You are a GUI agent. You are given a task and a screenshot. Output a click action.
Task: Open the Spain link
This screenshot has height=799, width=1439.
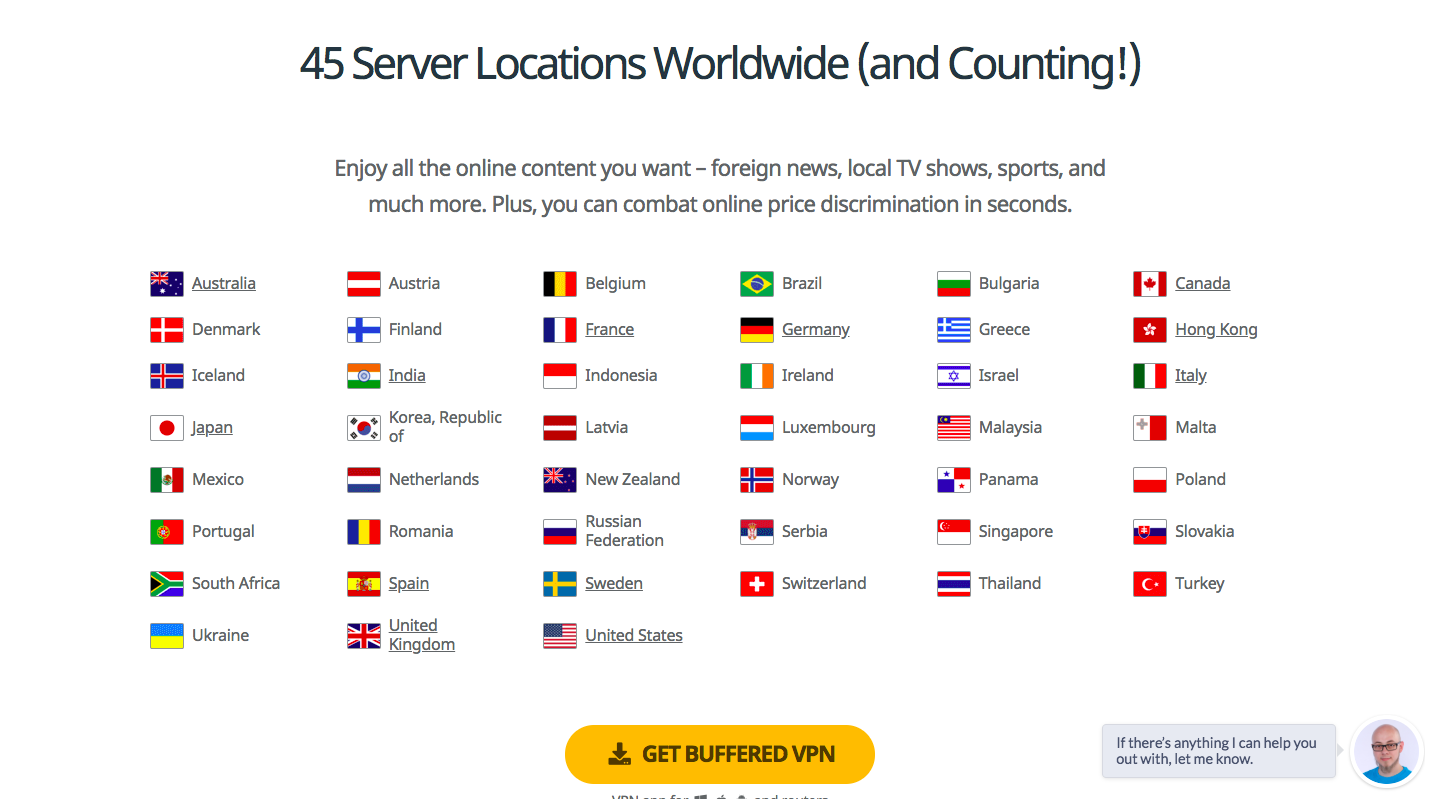tap(409, 584)
